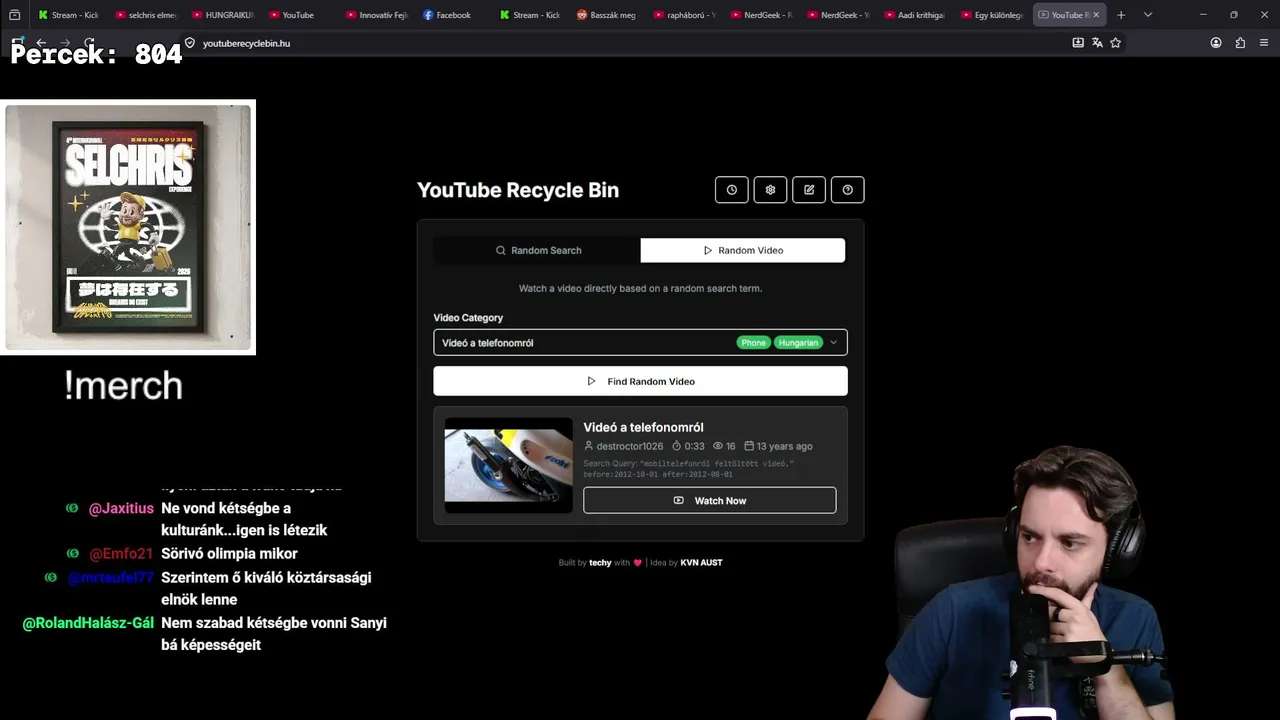1280x720 pixels.
Task: Click the site security shield icon
Action: (190, 43)
